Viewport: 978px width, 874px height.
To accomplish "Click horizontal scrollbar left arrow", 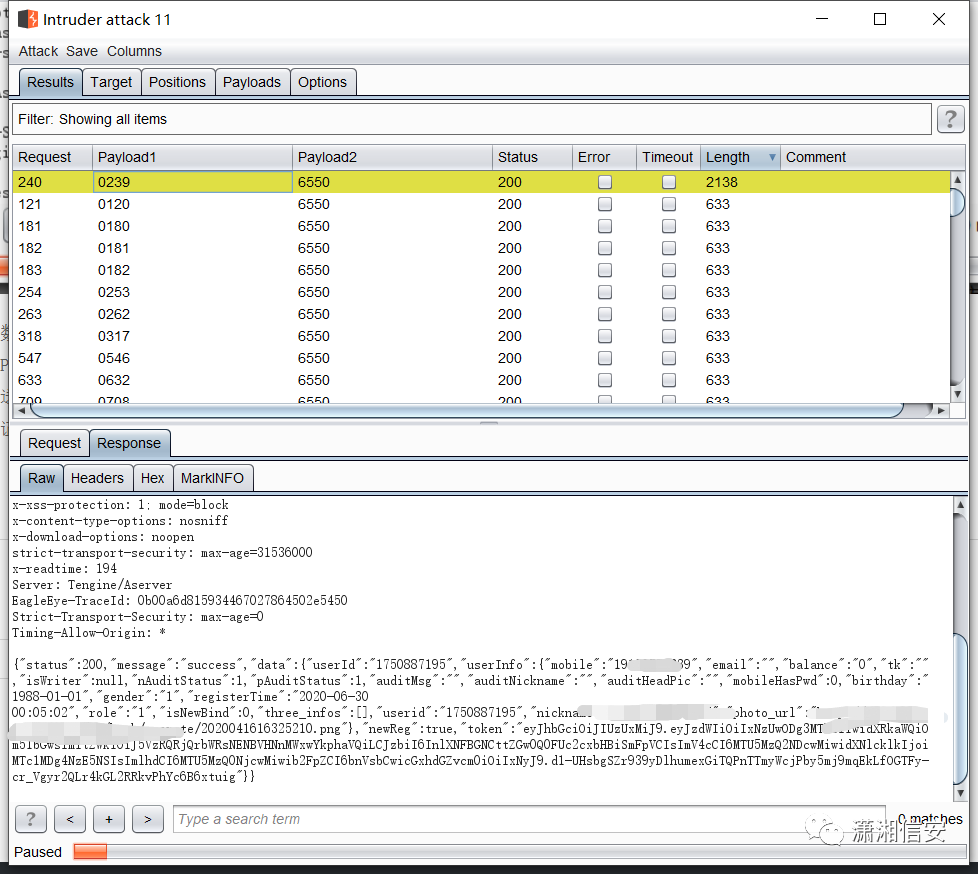I will click(x=22, y=410).
